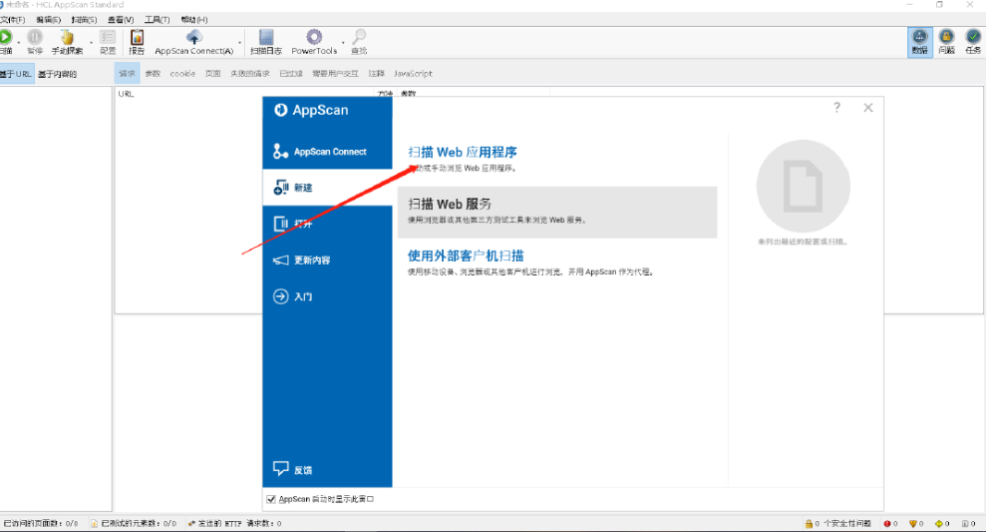Open Manual Explore (手动探索) hand icon
The width and height of the screenshot is (987, 532).
[x=67, y=38]
